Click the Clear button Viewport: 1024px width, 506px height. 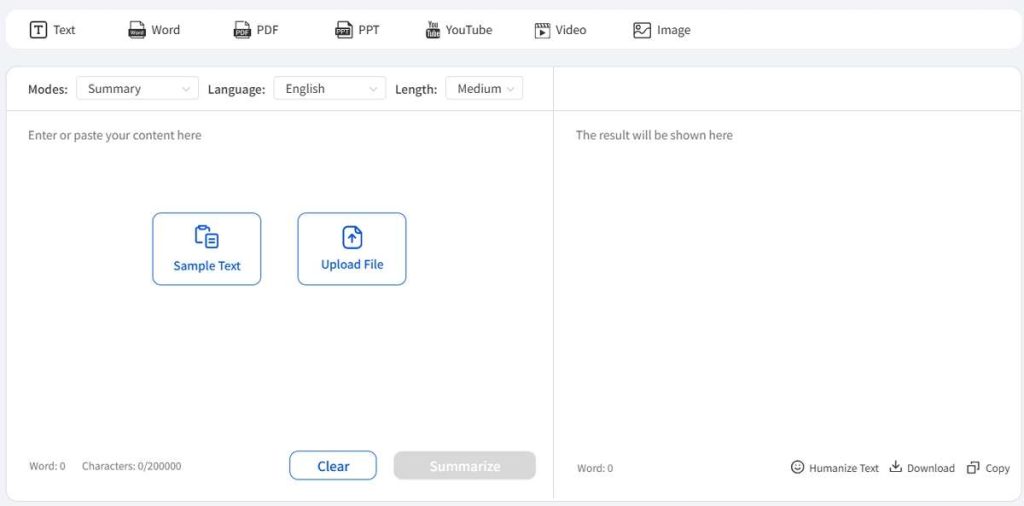[333, 466]
